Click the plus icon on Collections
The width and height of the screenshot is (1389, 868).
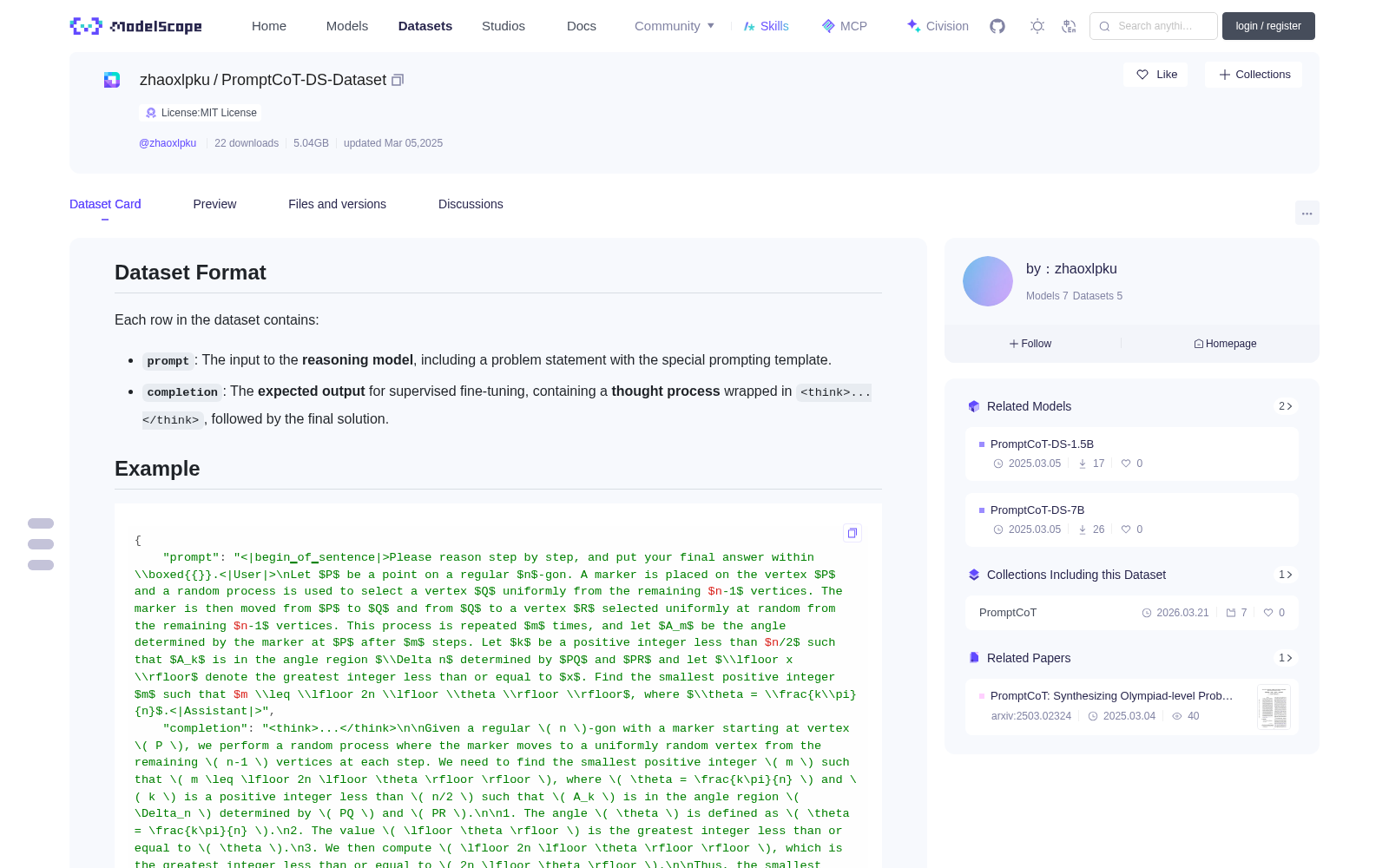(x=1225, y=75)
